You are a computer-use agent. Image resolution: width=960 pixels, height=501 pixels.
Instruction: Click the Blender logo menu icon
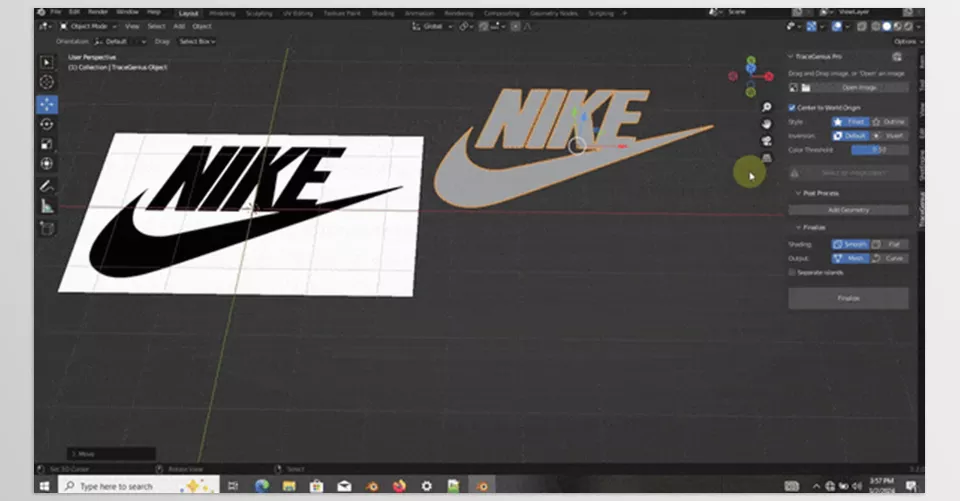point(41,12)
